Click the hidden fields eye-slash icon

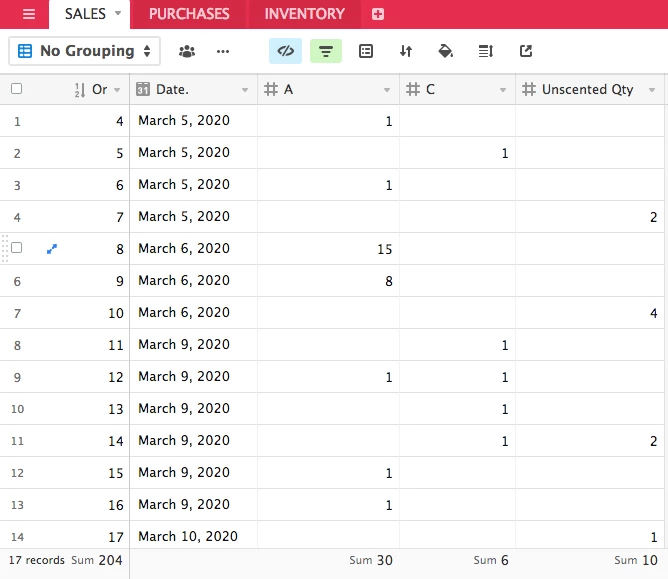285,51
